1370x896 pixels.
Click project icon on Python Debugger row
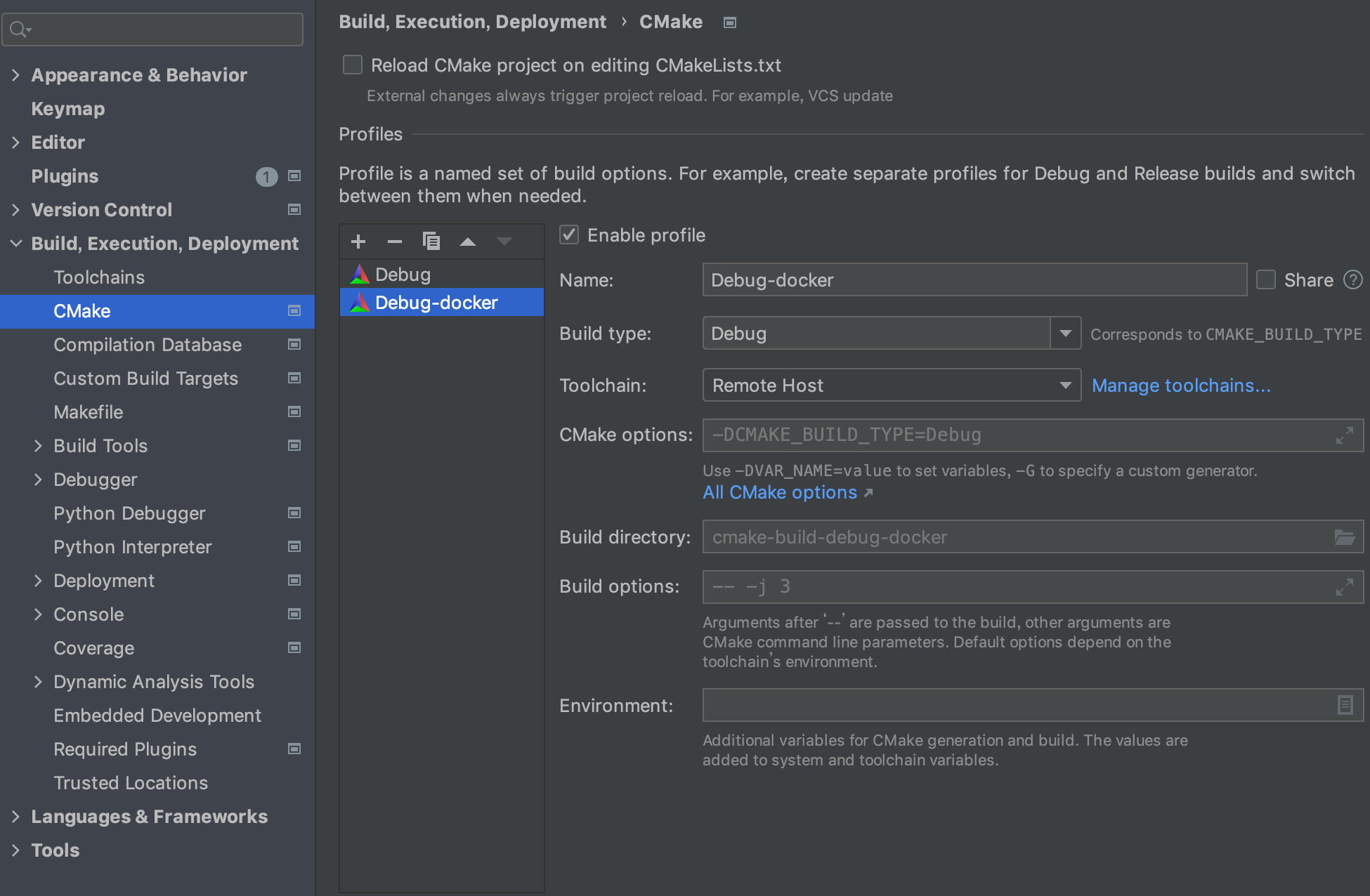click(x=294, y=513)
